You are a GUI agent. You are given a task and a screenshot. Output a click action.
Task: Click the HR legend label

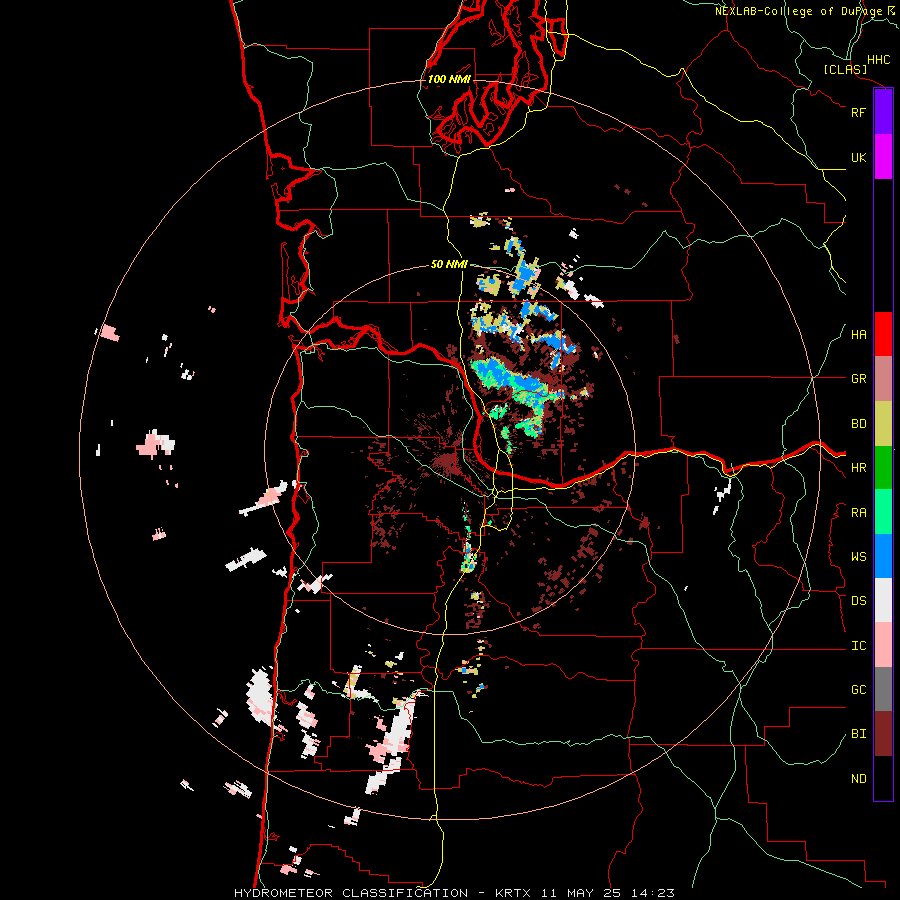[x=858, y=468]
